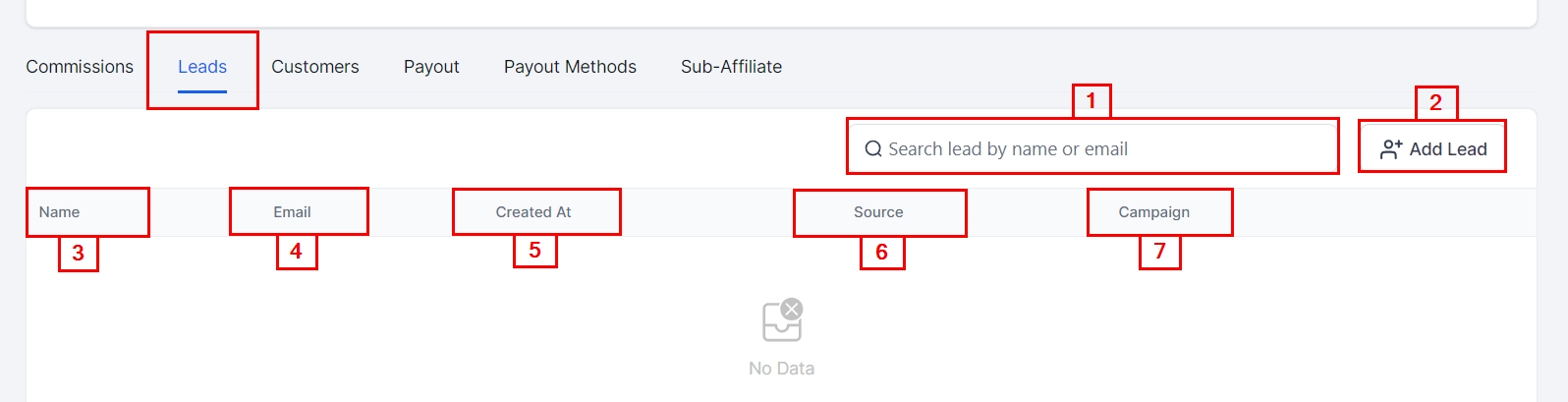Go to the Customers tab
The height and width of the screenshot is (402, 1568).
(315, 67)
